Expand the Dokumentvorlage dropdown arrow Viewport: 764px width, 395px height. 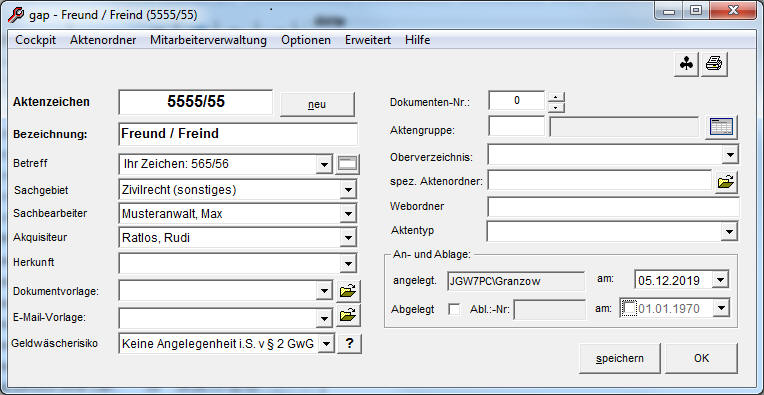[324, 291]
